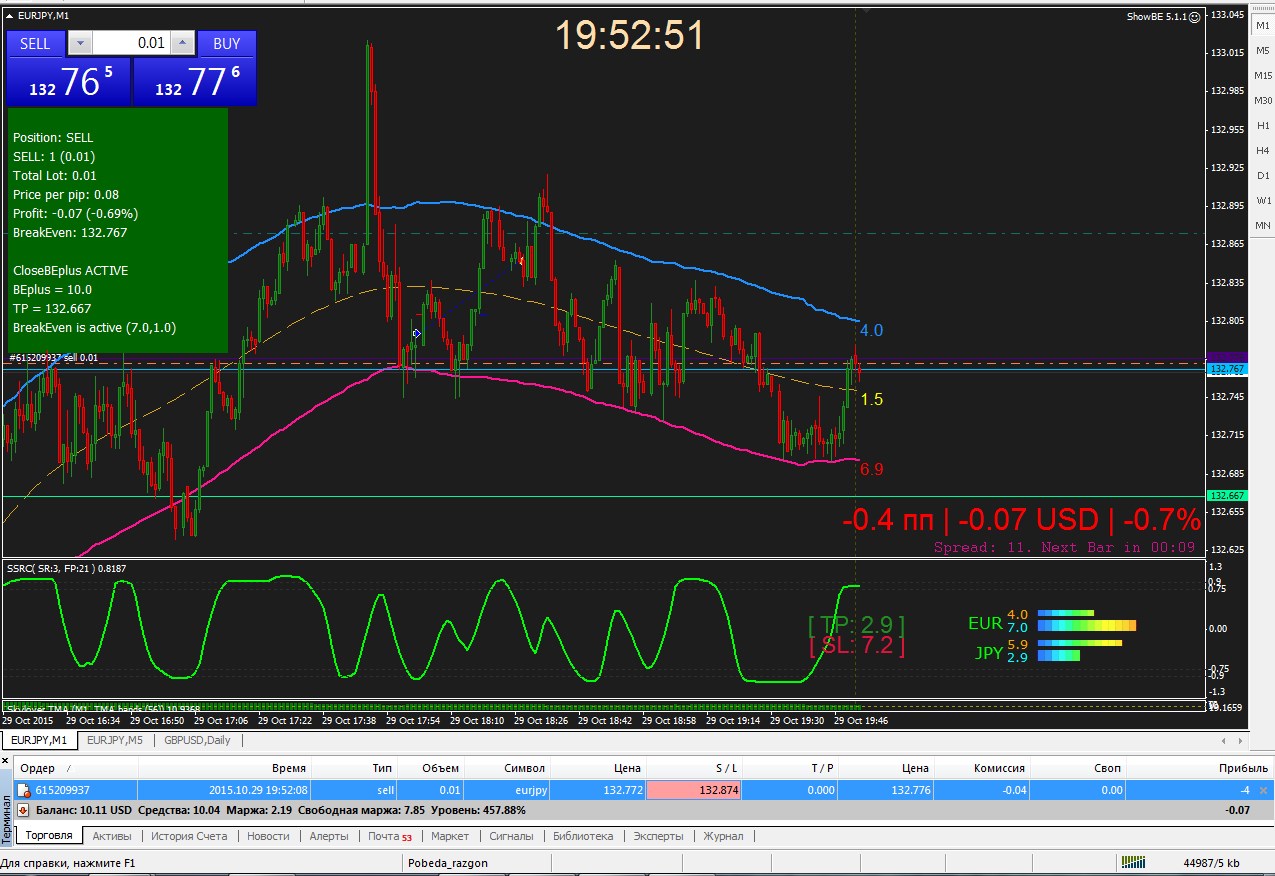The image size is (1275, 876).
Task: Select the EURJPY,M1 chart tab
Action: [39, 741]
